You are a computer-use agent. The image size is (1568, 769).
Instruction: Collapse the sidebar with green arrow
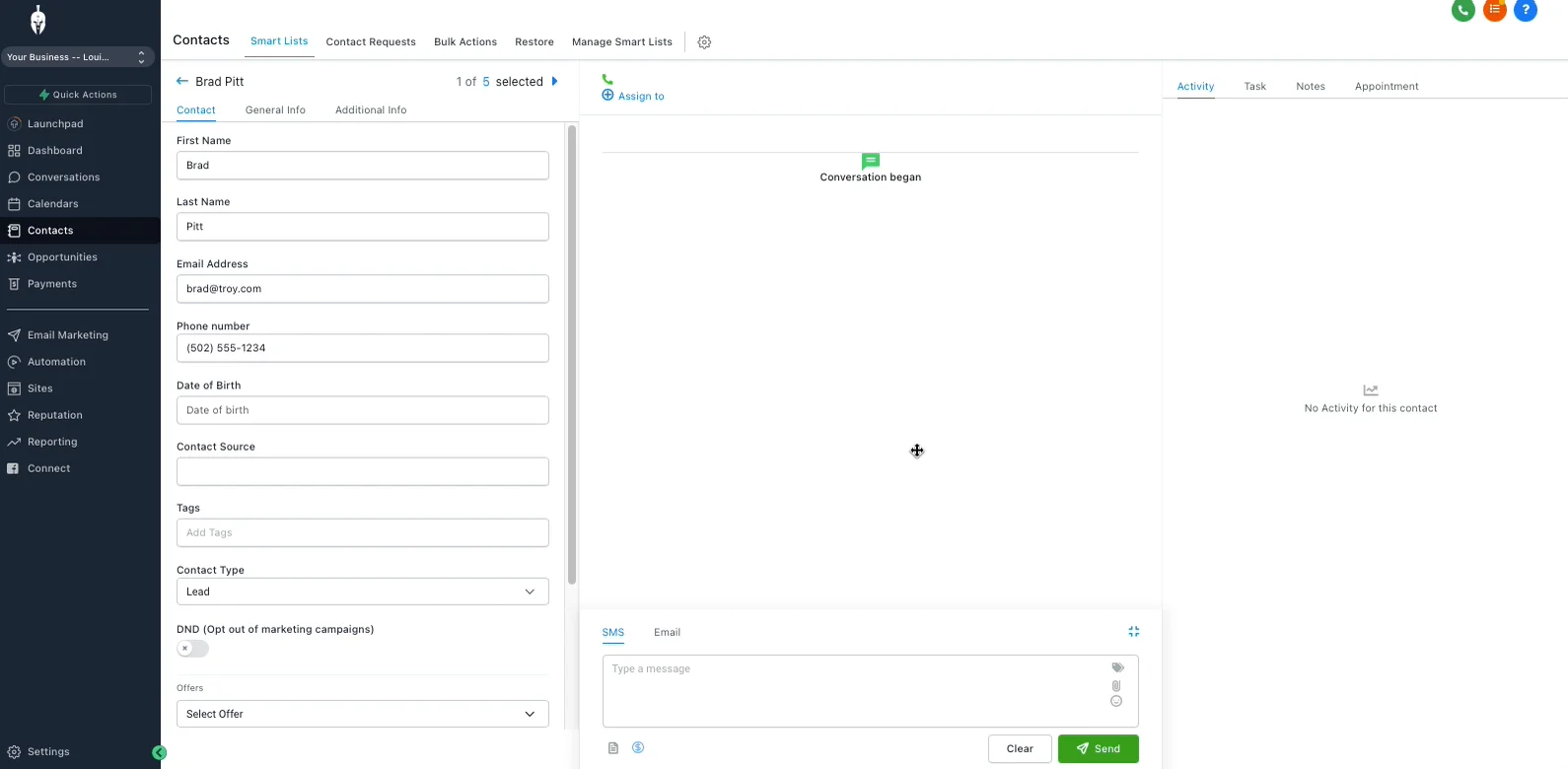click(x=159, y=752)
